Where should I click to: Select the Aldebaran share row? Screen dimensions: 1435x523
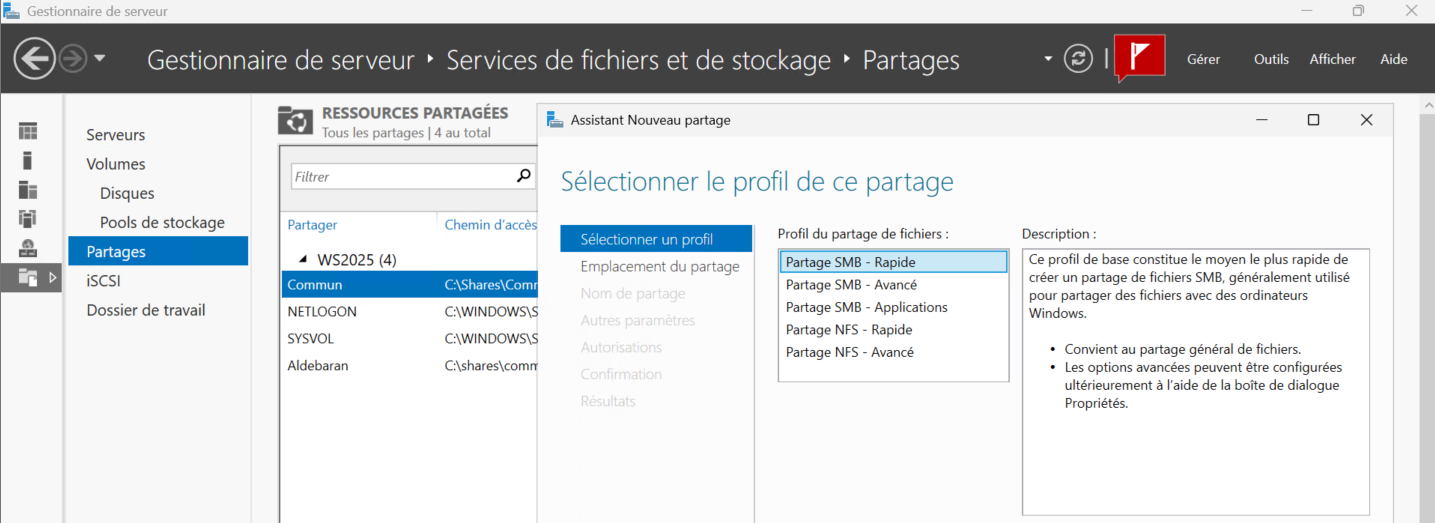[318, 366]
